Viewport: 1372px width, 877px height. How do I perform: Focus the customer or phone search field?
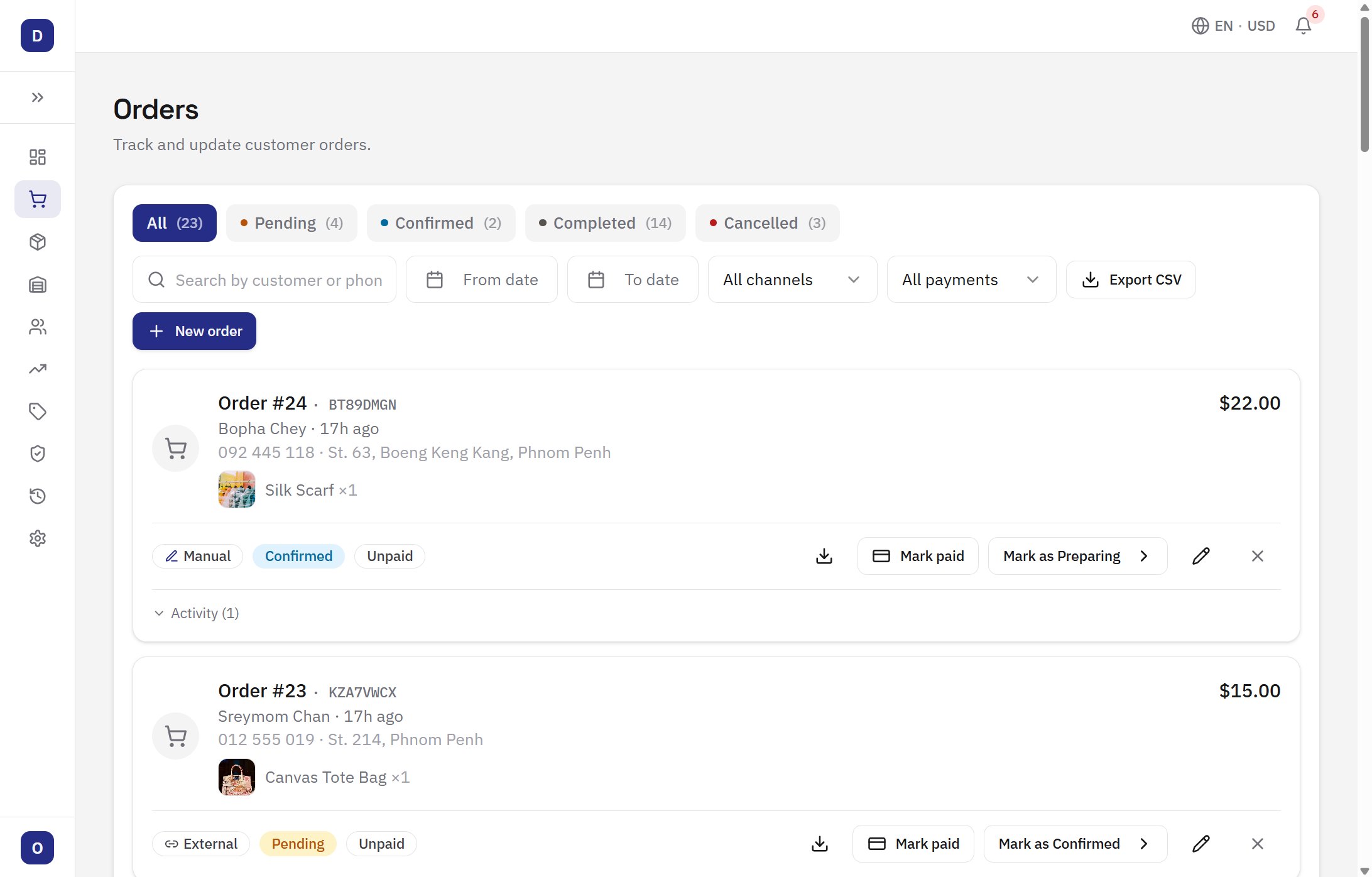click(264, 280)
